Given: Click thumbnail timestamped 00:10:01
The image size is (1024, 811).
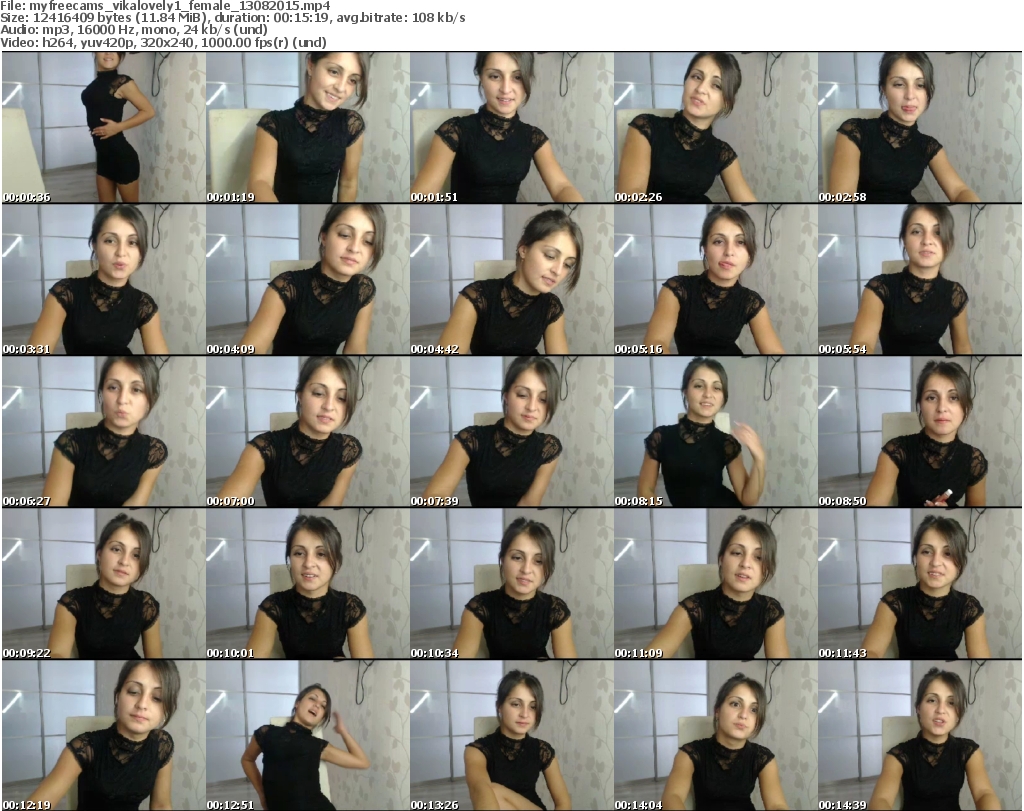Looking at the screenshot, I should tap(308, 584).
